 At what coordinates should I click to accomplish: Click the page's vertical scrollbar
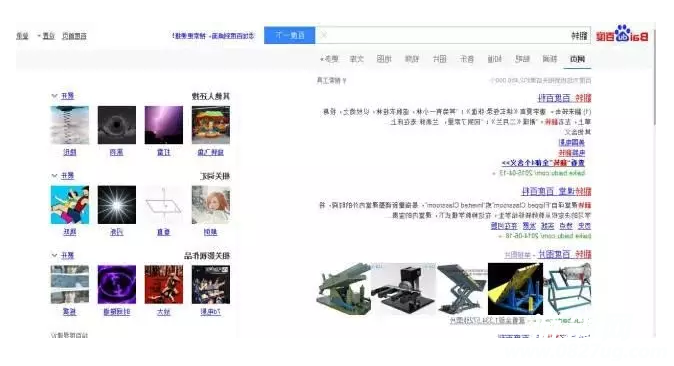pyautogui.click(x=655, y=73)
